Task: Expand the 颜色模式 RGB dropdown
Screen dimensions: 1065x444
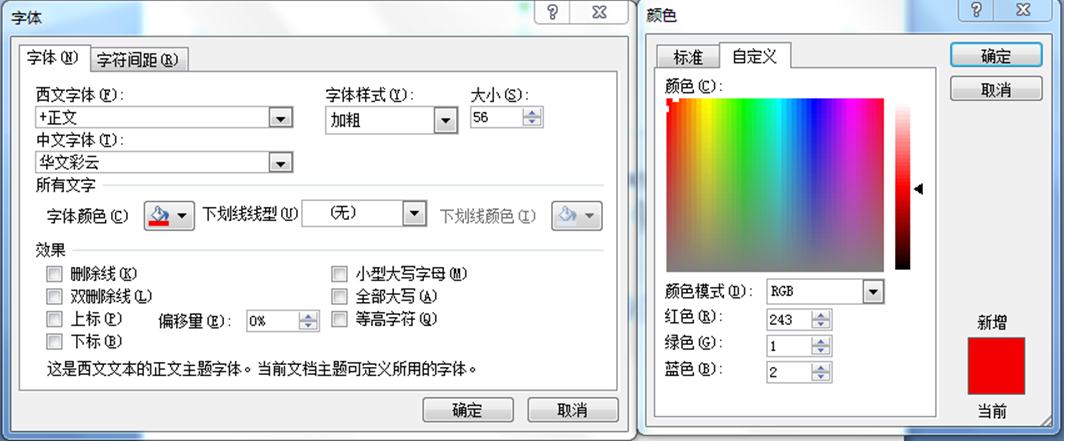Action: (874, 292)
